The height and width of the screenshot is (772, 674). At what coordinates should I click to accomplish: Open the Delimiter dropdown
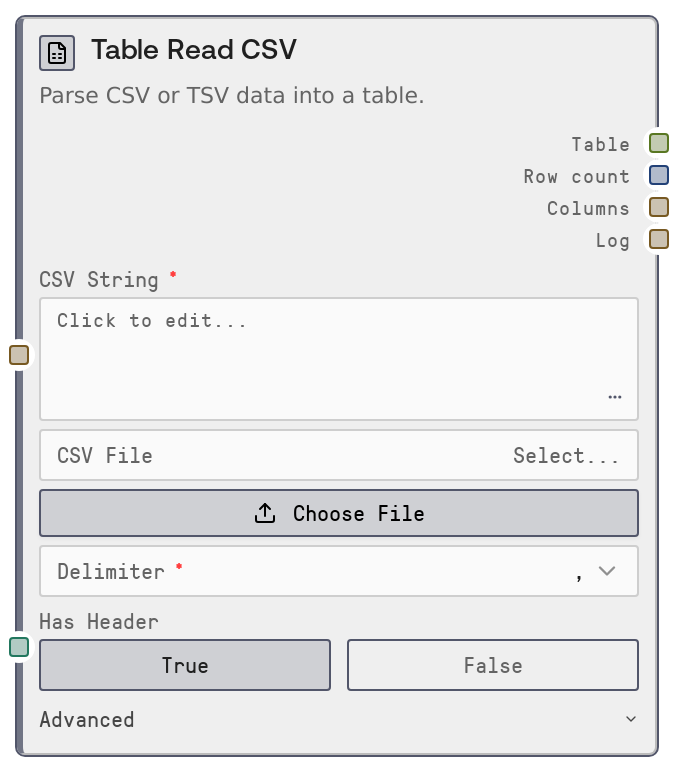[338, 571]
